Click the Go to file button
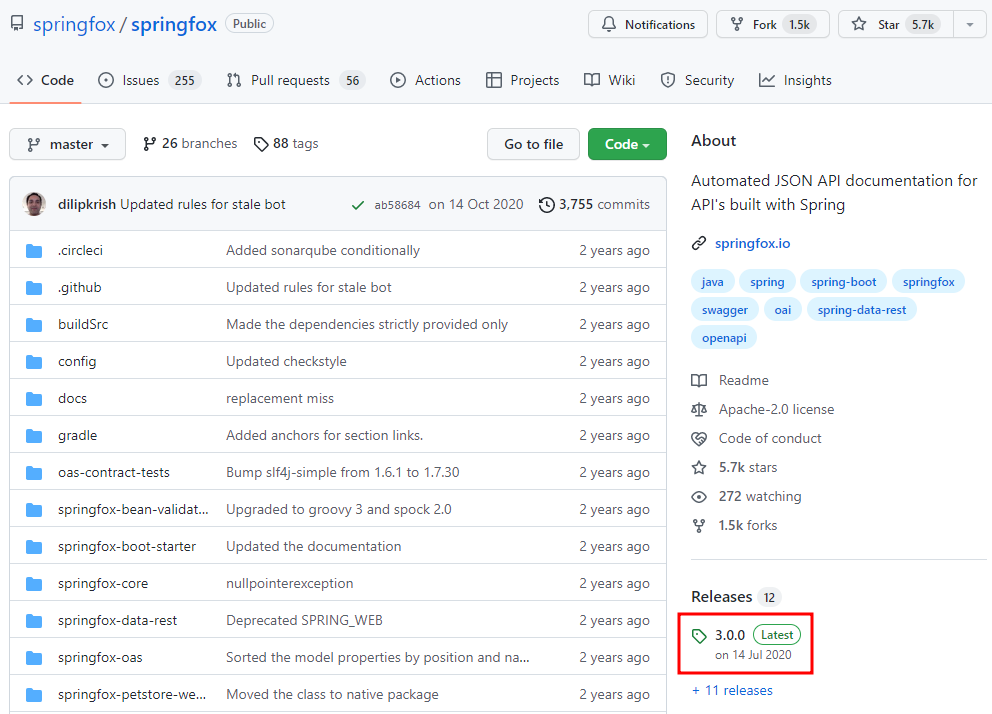The image size is (992, 714). click(533, 144)
